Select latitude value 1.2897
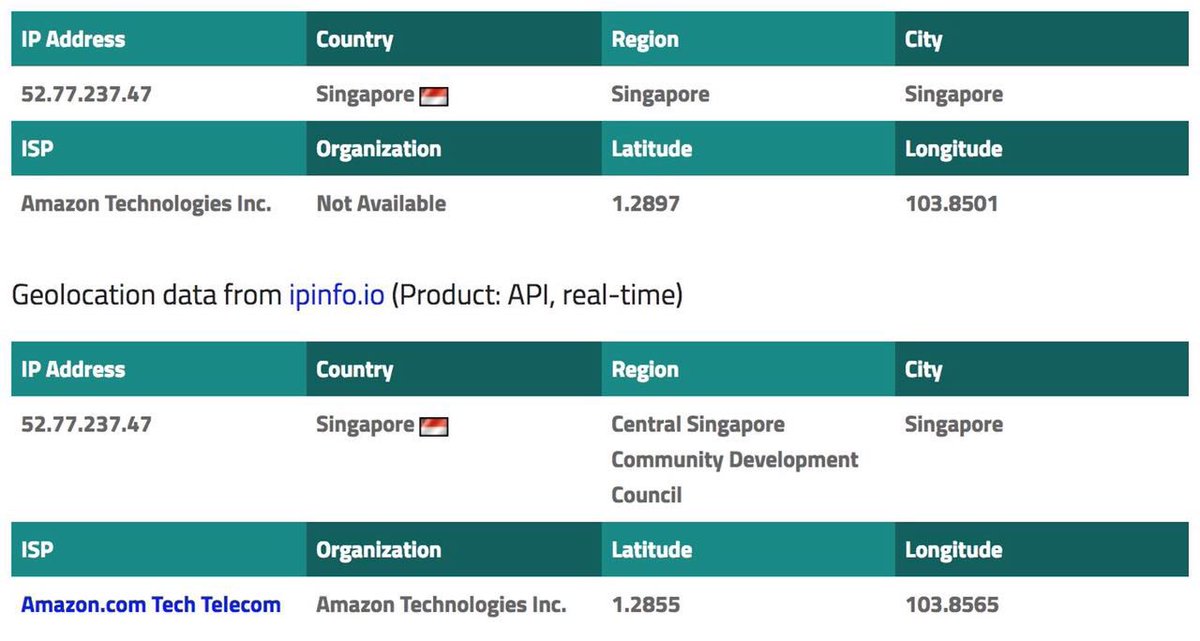Screen dimensions: 1200x641 point(646,204)
